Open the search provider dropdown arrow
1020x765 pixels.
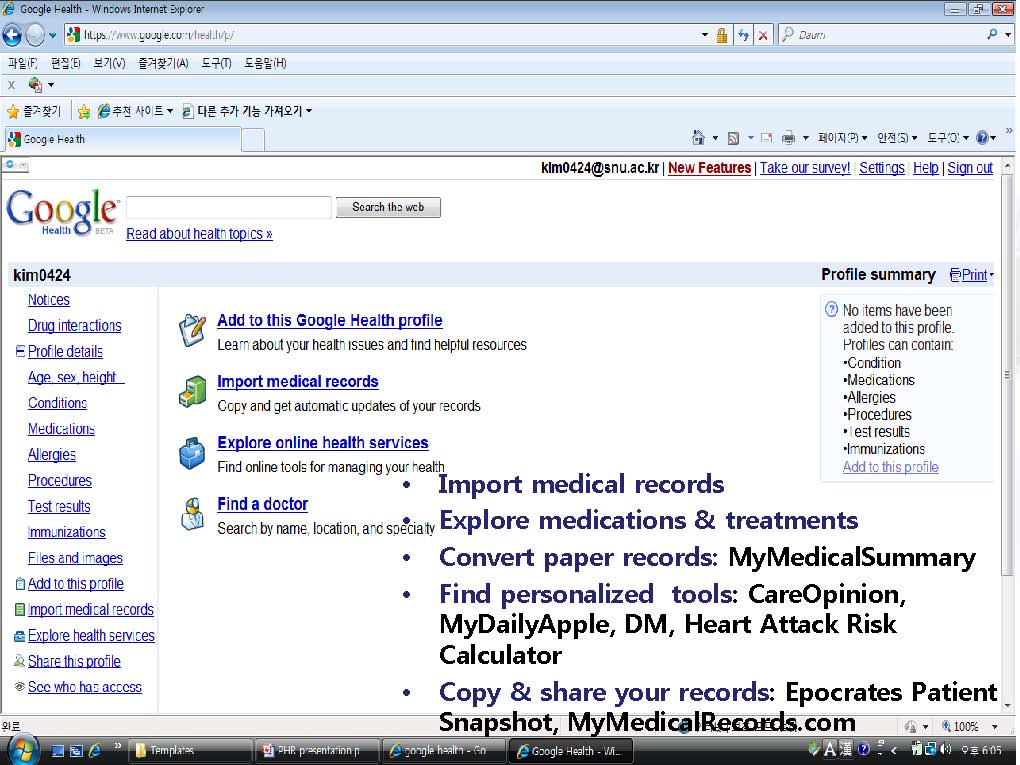point(1008,34)
